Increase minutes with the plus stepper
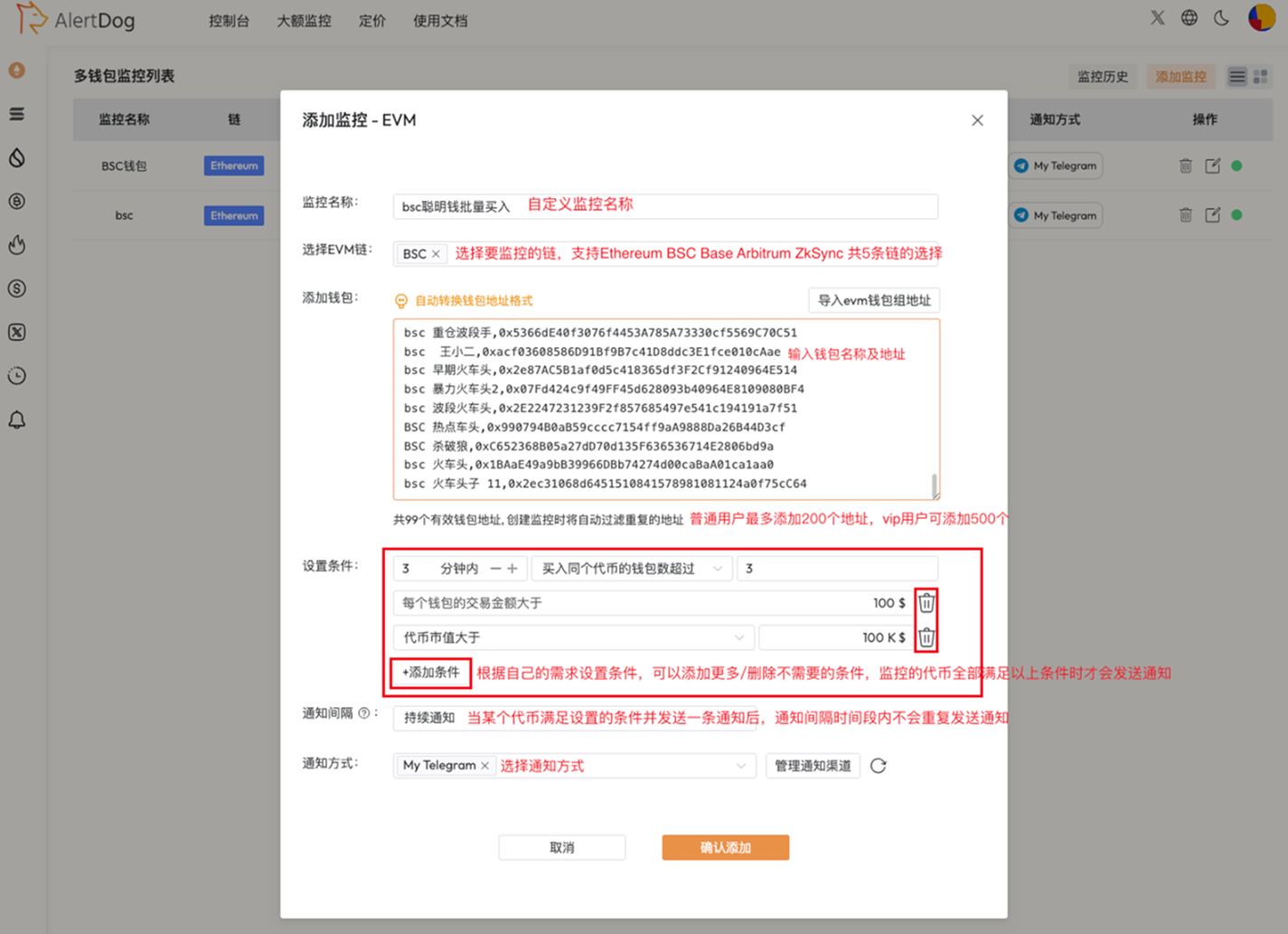The height and width of the screenshot is (934, 1288). tap(512, 568)
